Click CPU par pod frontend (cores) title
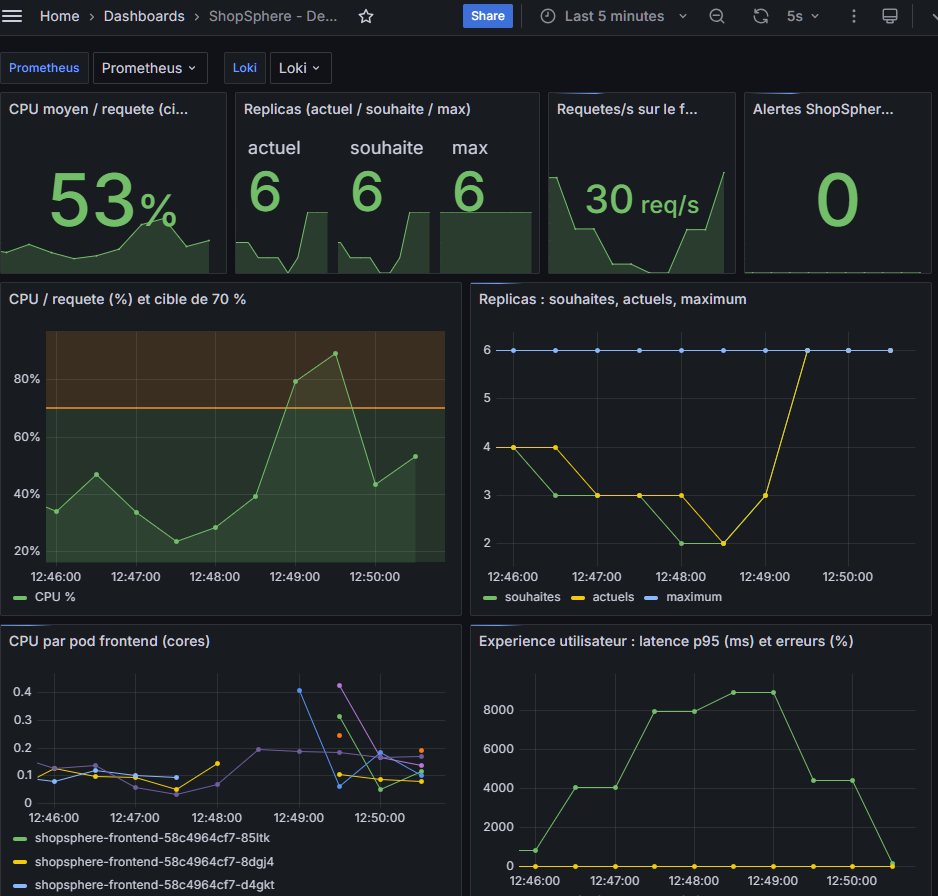 [109, 641]
